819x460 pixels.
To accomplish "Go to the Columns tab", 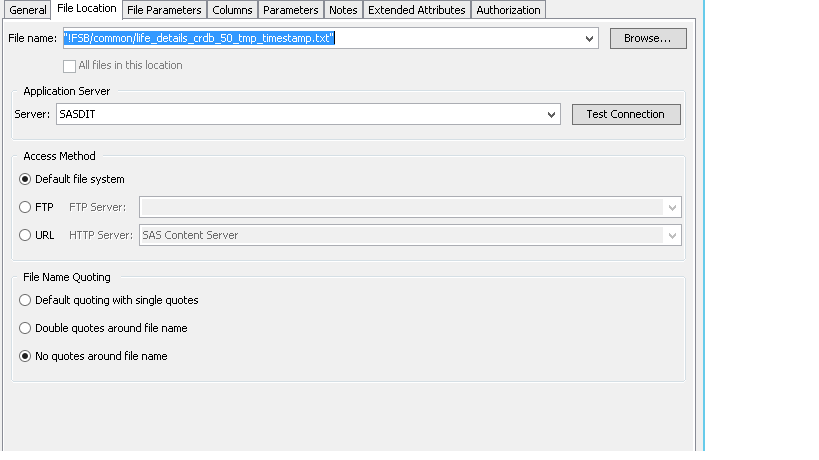I will pos(232,10).
